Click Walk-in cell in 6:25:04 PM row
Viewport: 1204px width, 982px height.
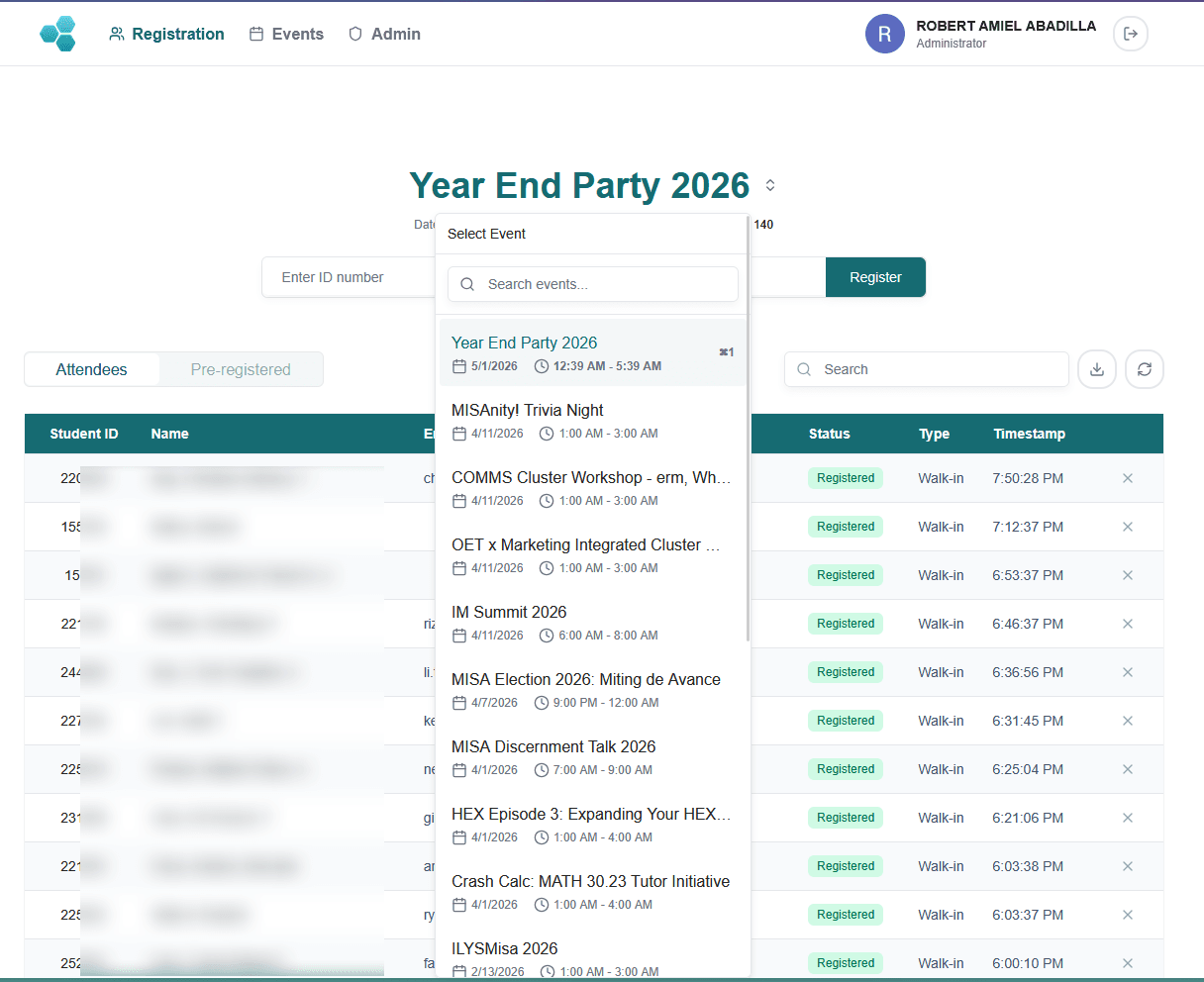point(941,769)
